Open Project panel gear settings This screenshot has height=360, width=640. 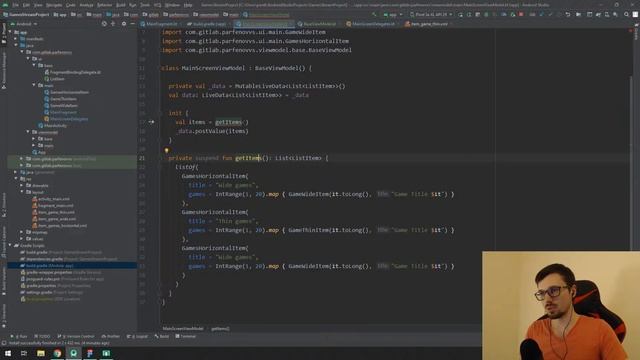tap(124, 24)
